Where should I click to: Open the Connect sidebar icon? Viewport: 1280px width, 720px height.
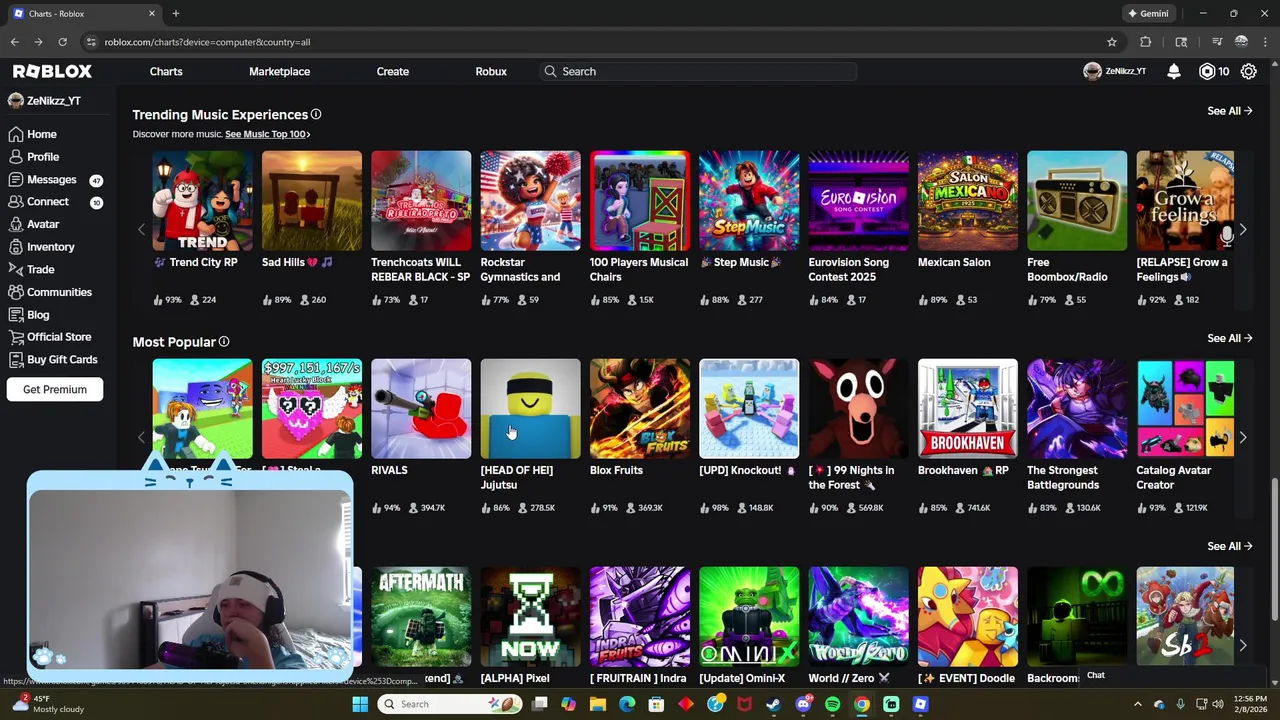[x=16, y=202]
